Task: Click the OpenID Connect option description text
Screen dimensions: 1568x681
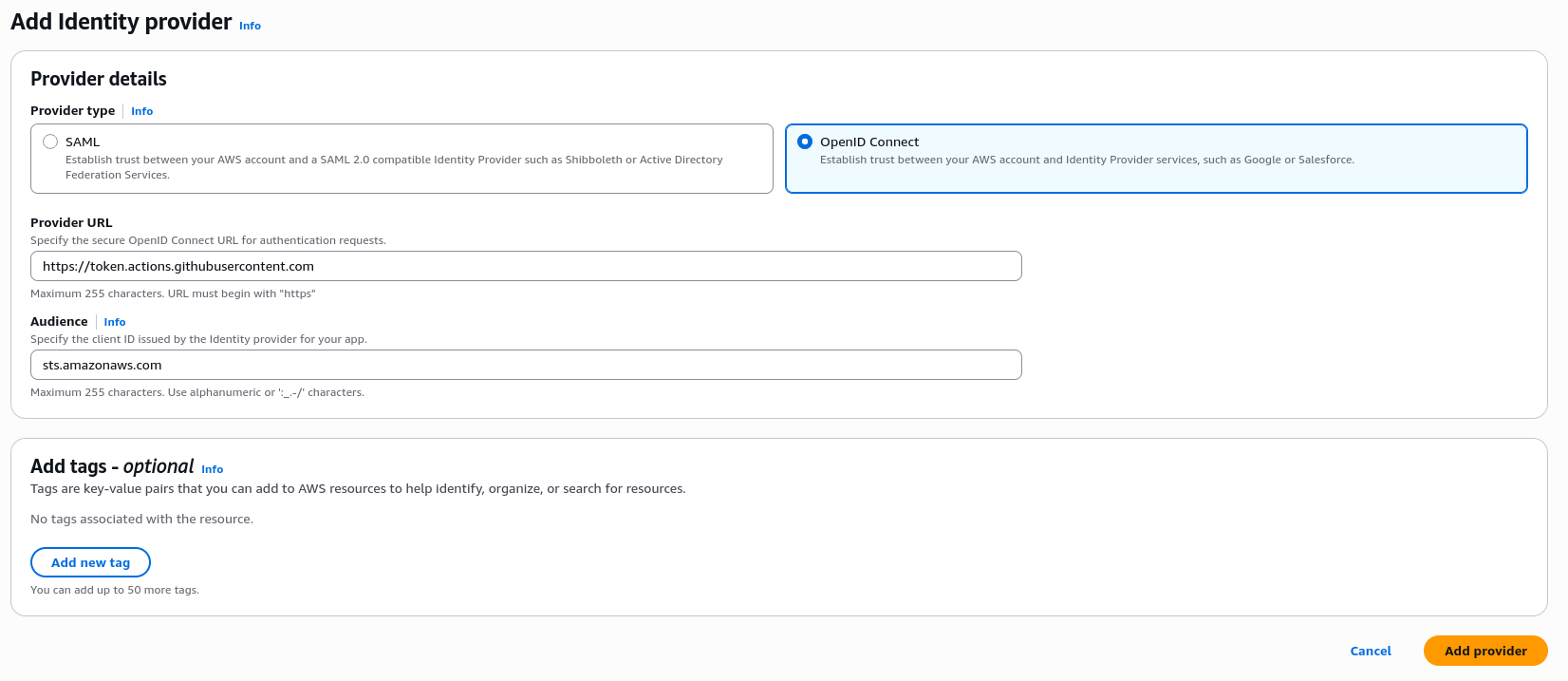Action: (1086, 160)
